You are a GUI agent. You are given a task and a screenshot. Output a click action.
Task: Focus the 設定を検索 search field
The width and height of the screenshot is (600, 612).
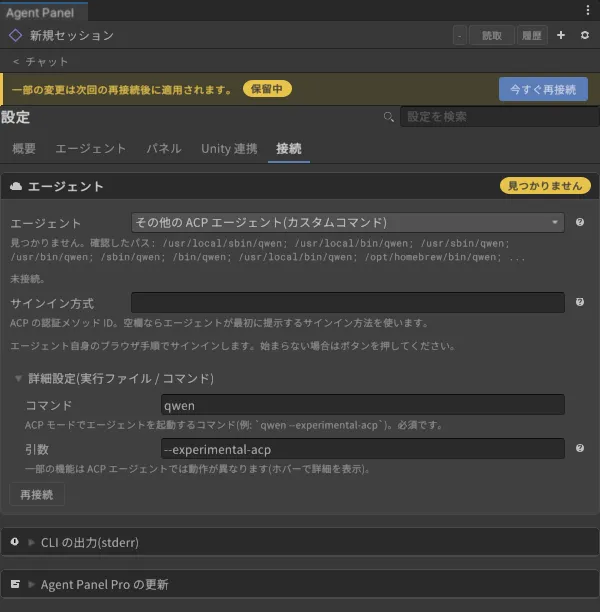tap(500, 117)
